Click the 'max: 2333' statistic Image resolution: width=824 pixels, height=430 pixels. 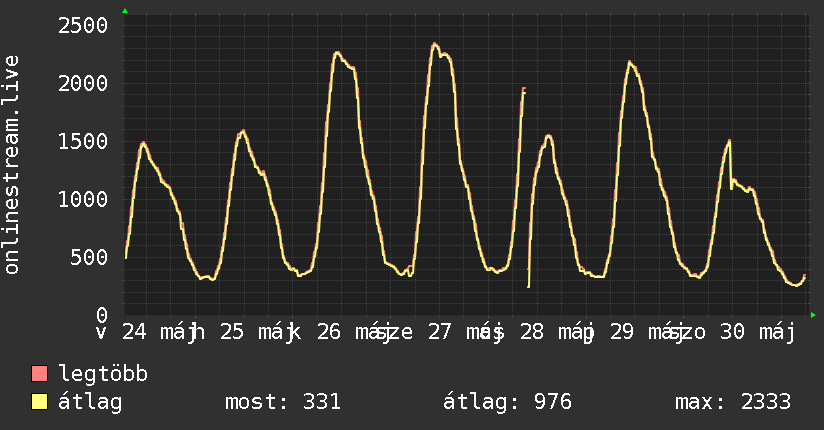pos(733,402)
